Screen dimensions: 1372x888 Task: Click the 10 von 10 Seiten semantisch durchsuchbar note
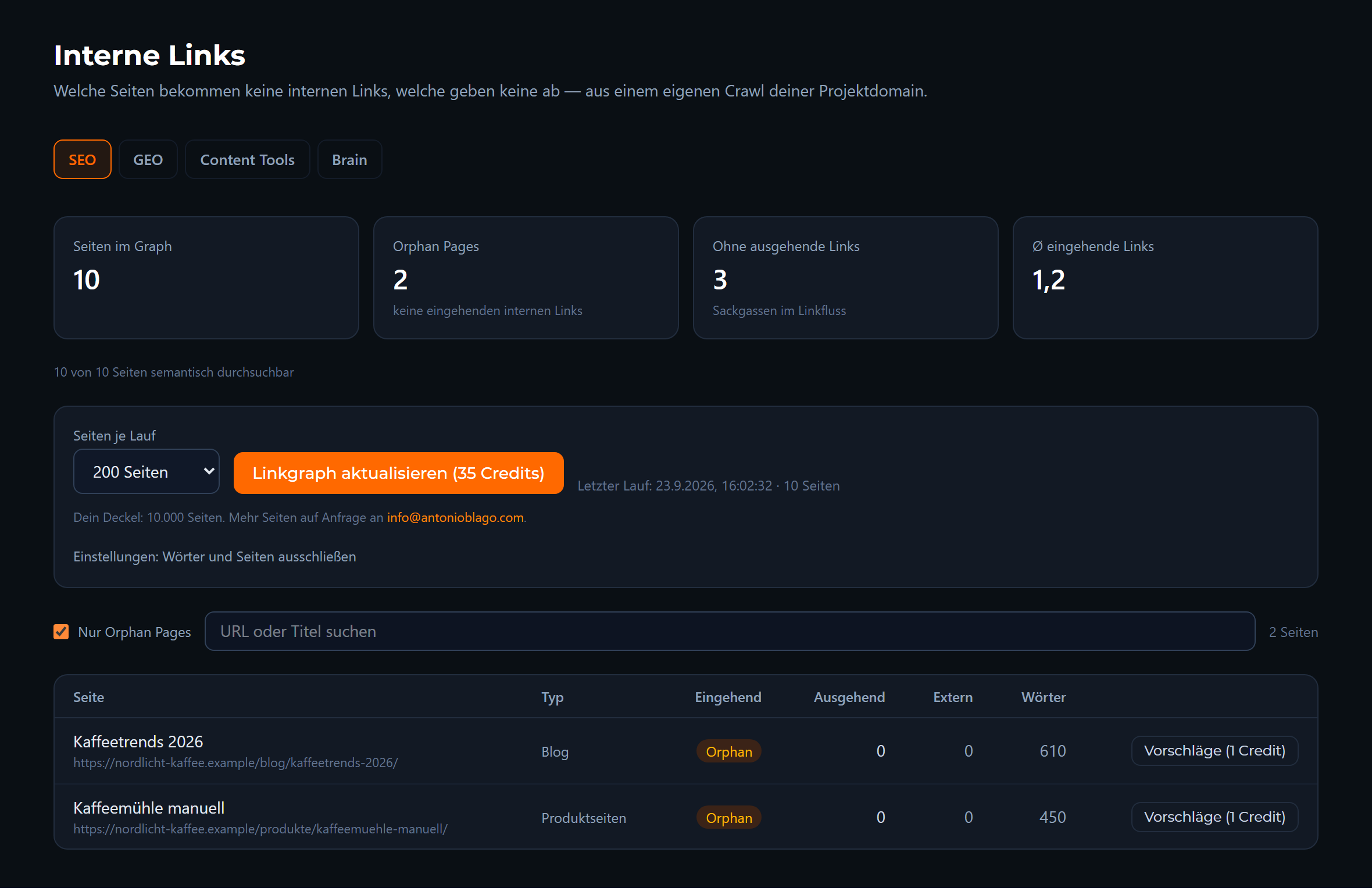point(174,372)
